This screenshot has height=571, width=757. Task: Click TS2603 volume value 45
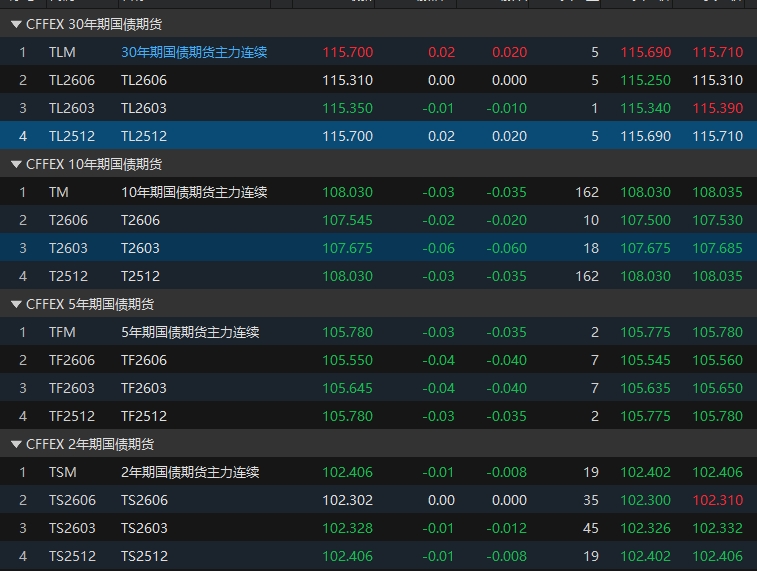coord(591,528)
